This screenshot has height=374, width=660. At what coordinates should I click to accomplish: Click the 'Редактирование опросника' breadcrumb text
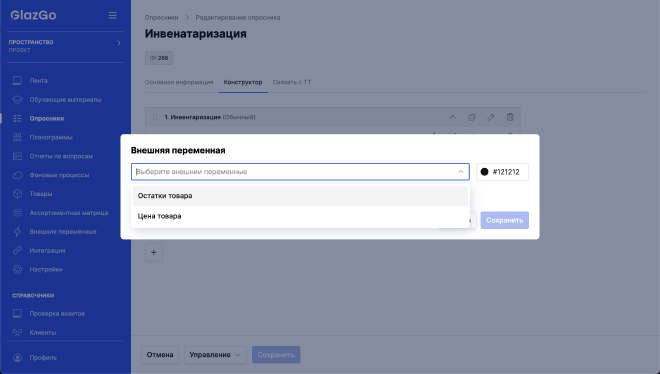coord(238,18)
